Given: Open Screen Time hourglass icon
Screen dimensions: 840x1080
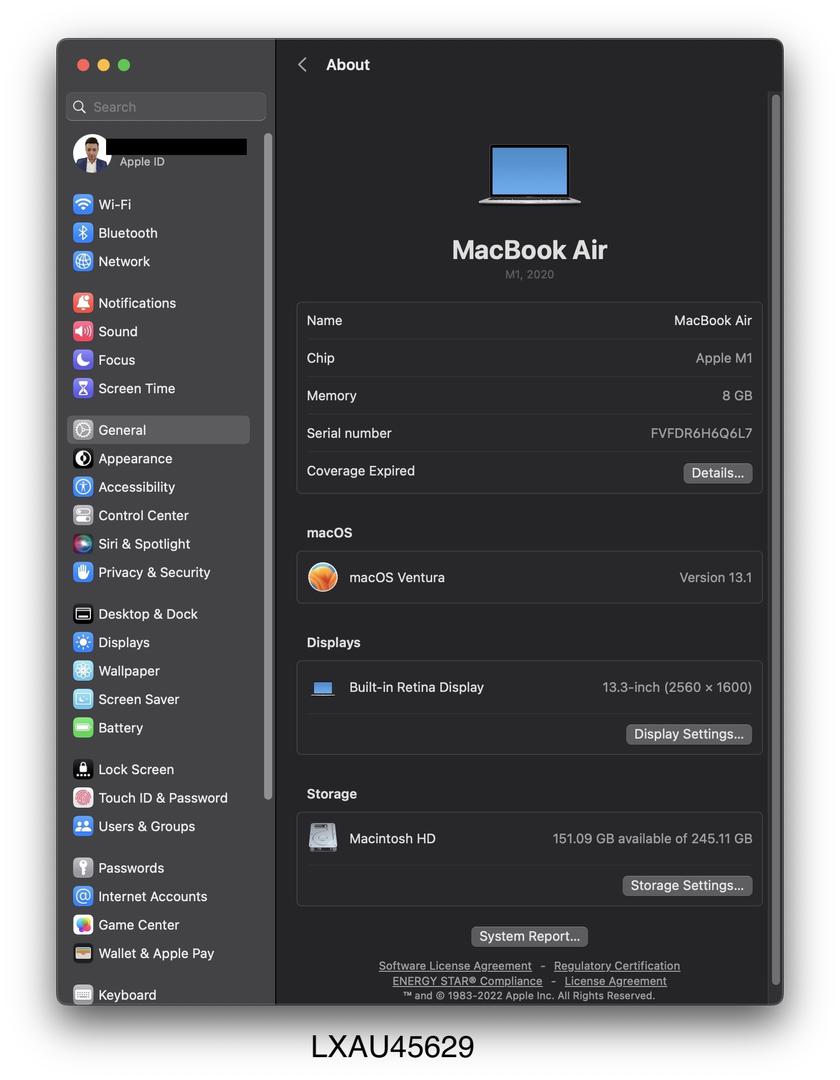Looking at the screenshot, I should click(83, 388).
